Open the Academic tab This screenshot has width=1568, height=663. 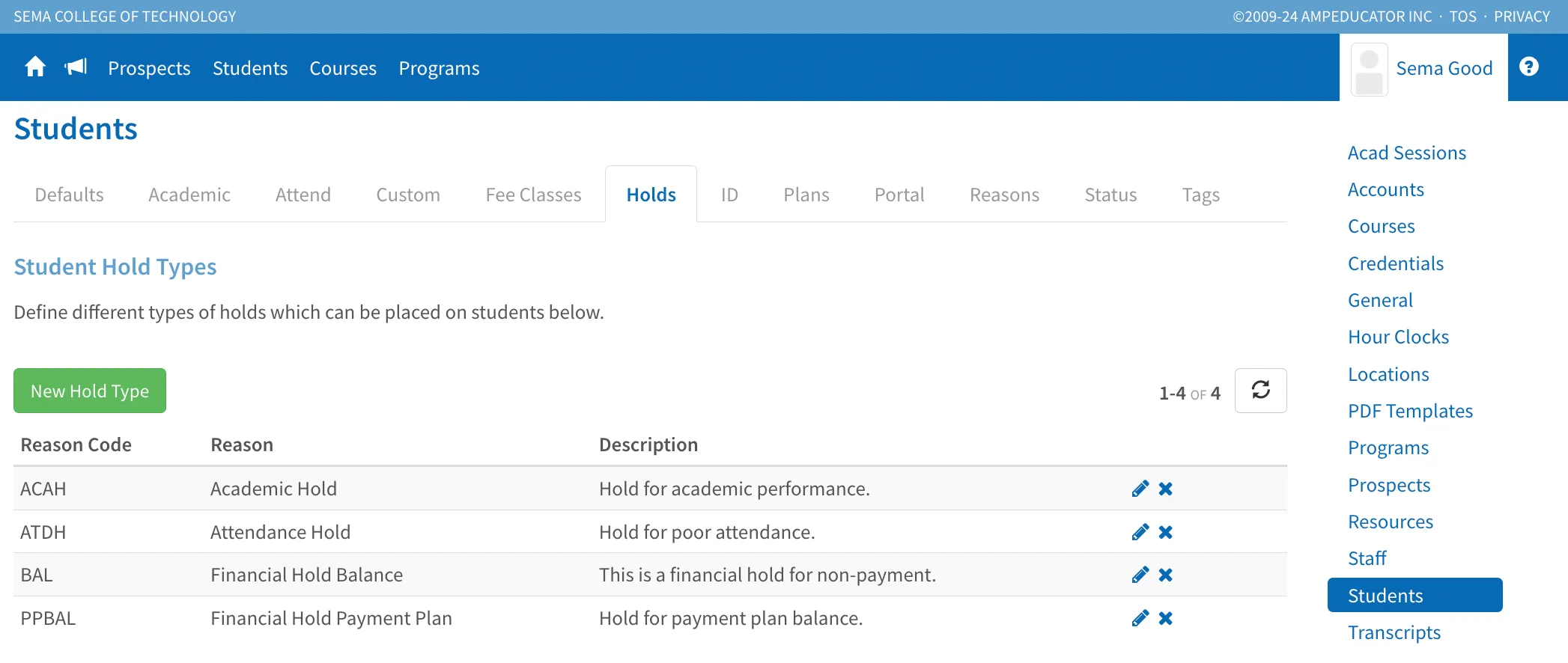point(189,195)
